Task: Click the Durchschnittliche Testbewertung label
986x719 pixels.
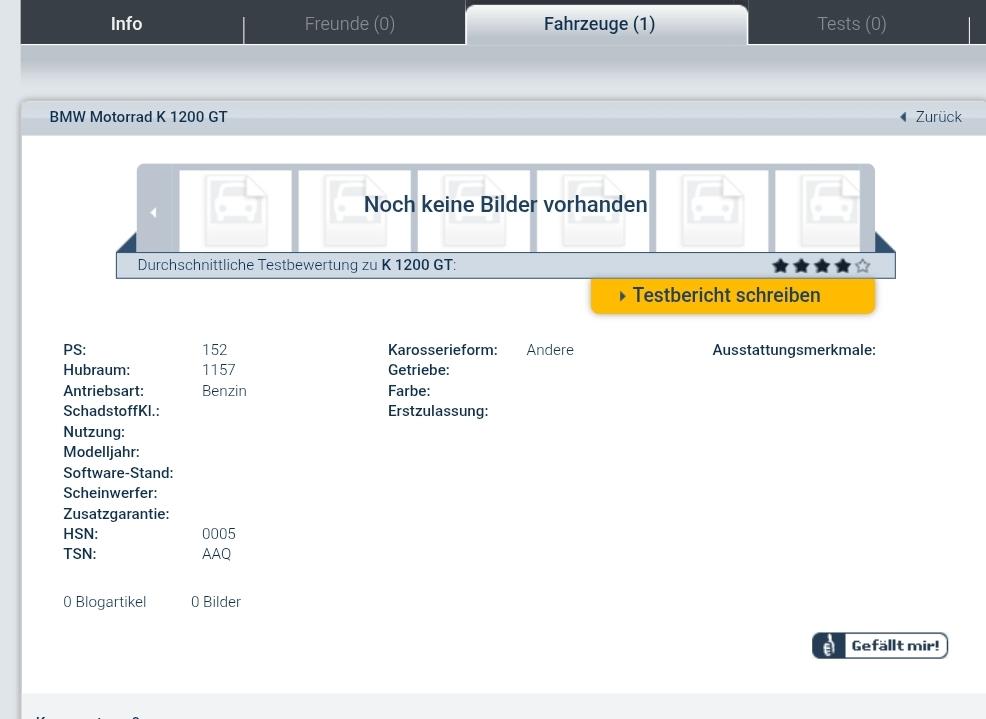Action: [297, 265]
